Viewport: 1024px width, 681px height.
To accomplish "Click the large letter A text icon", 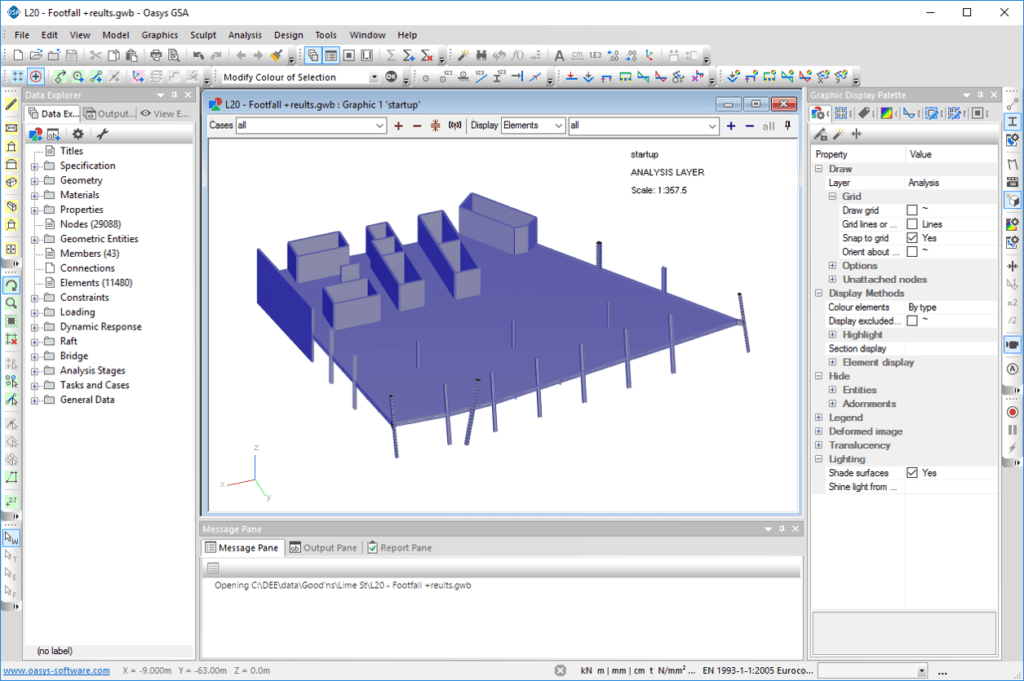I will click(559, 55).
